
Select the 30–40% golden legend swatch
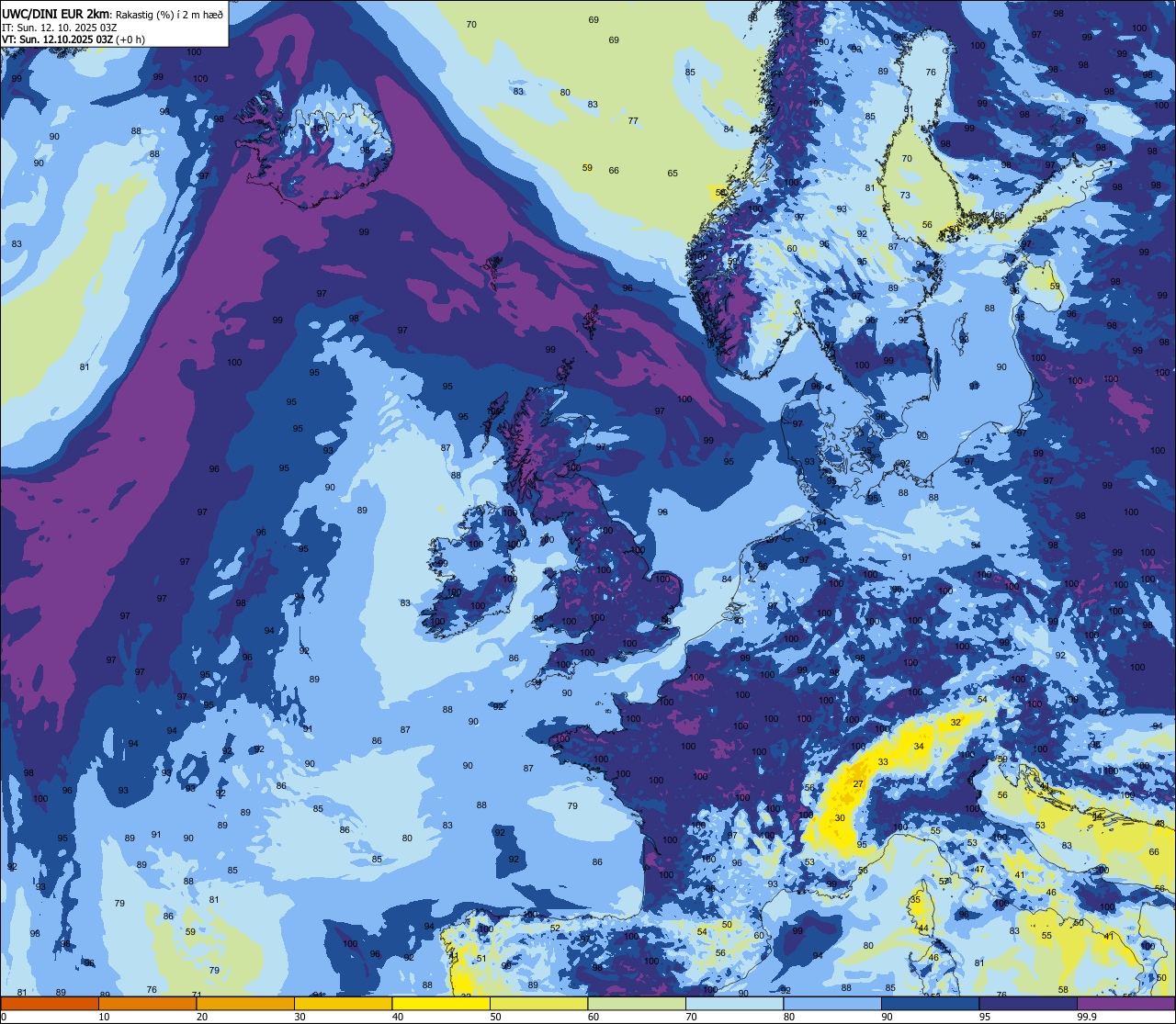click(344, 1003)
